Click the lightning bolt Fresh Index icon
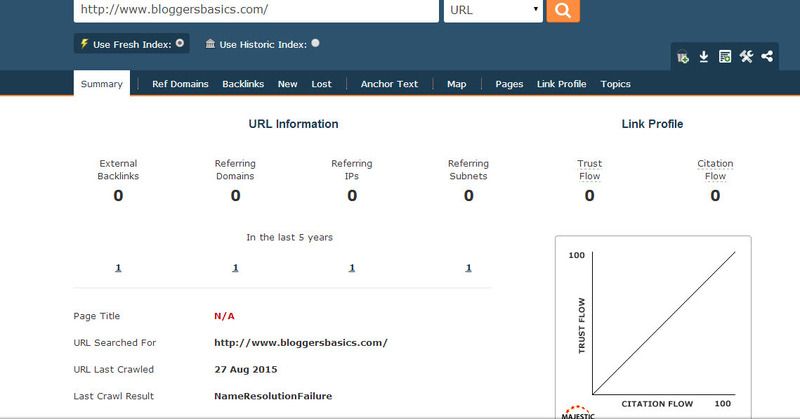The image size is (800, 419). 84,44
